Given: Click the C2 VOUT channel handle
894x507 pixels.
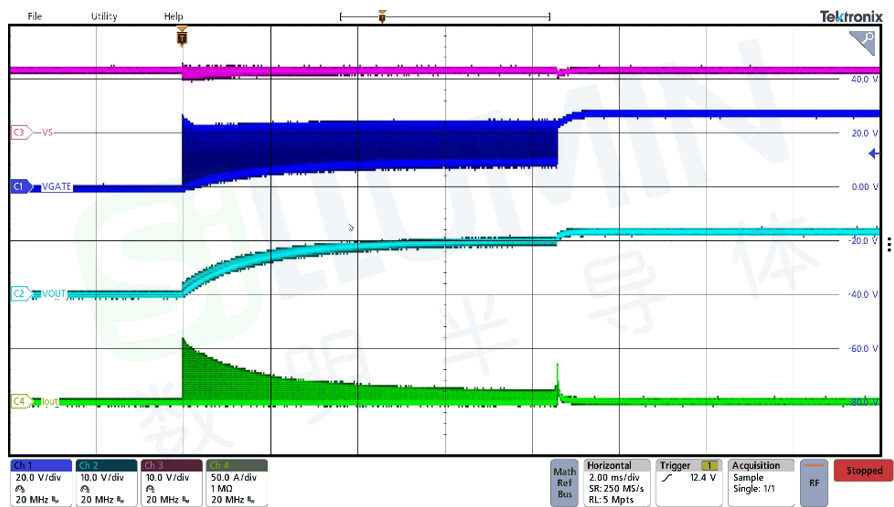Looking at the screenshot, I should pos(22,294).
